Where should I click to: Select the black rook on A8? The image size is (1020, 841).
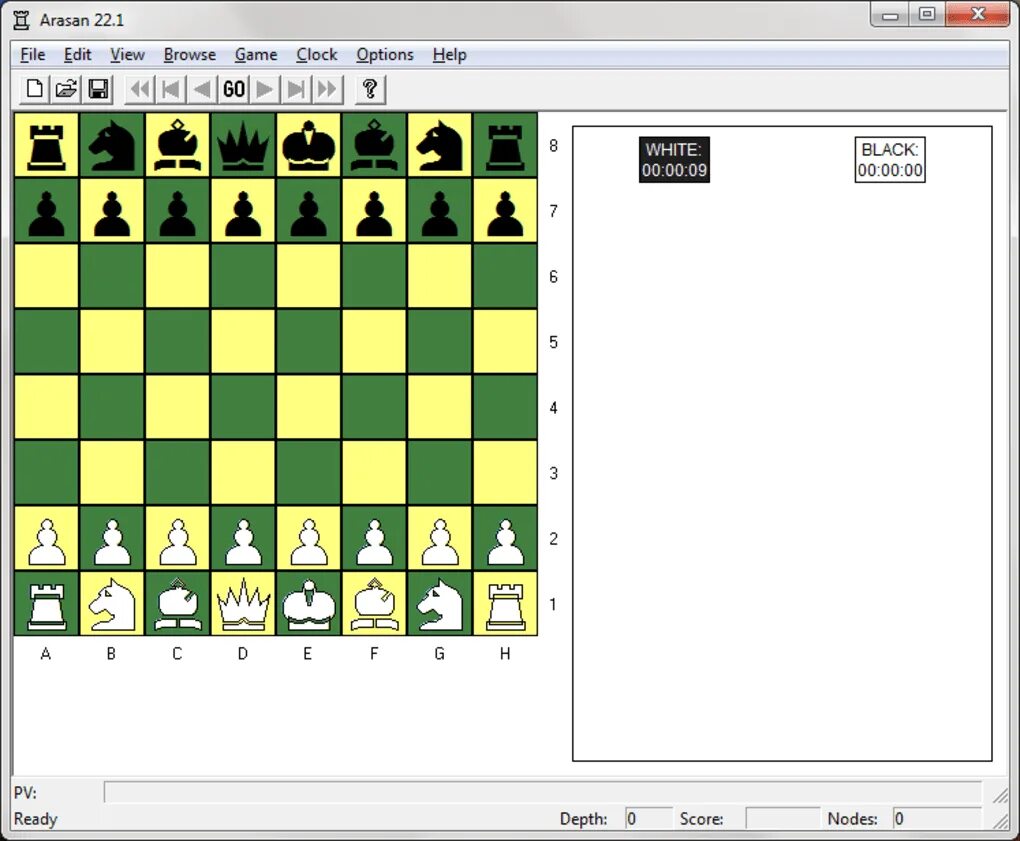46,145
